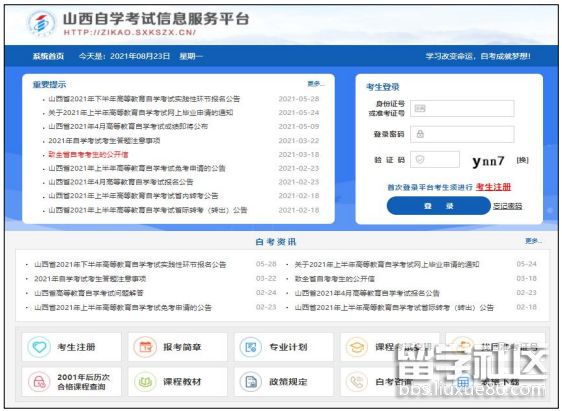Open the 专业计划 icon

pyautogui.click(x=251, y=347)
